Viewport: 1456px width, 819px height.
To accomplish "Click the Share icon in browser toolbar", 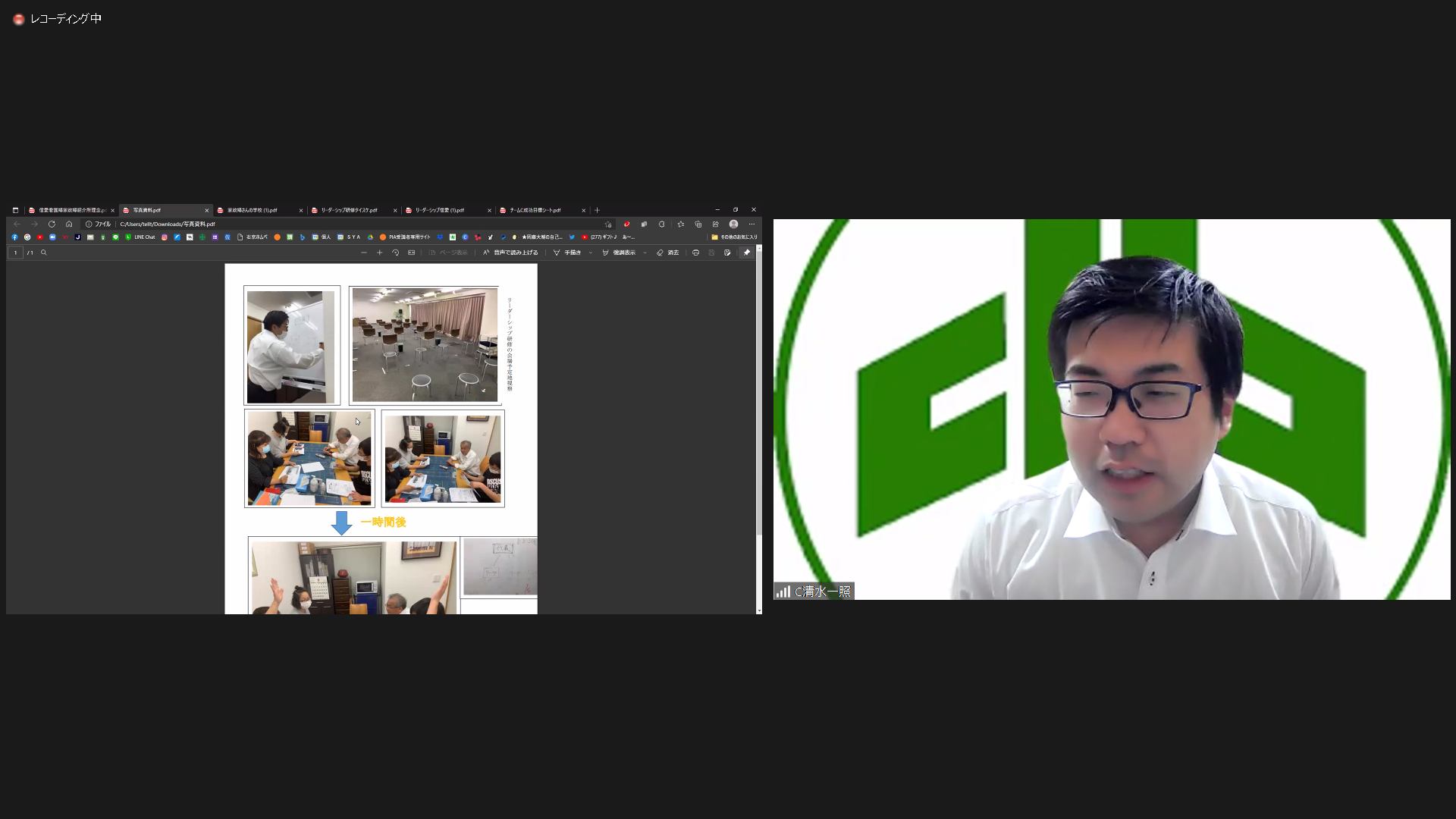I will point(715,224).
